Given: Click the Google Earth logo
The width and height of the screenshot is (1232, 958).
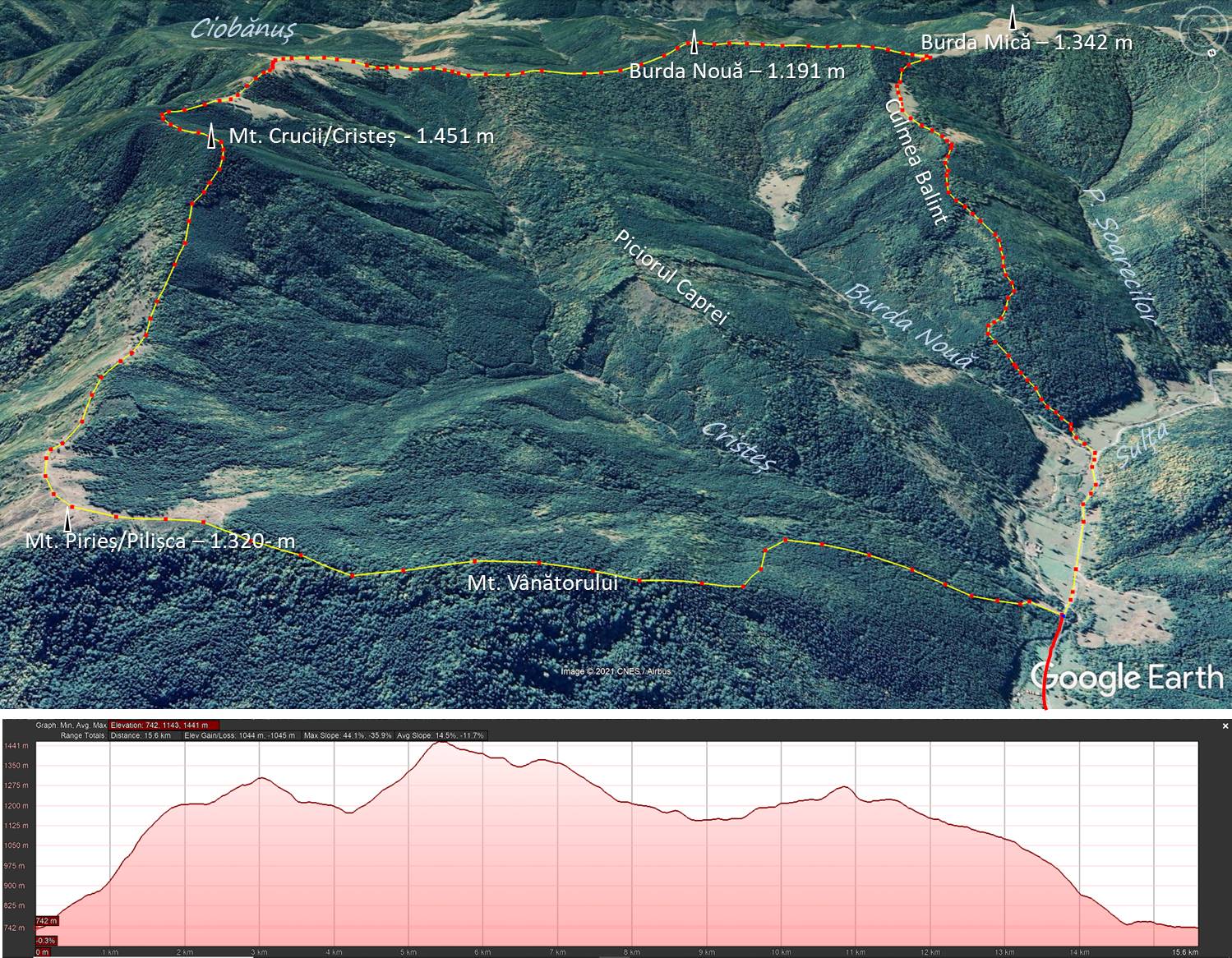Looking at the screenshot, I should (1126, 679).
